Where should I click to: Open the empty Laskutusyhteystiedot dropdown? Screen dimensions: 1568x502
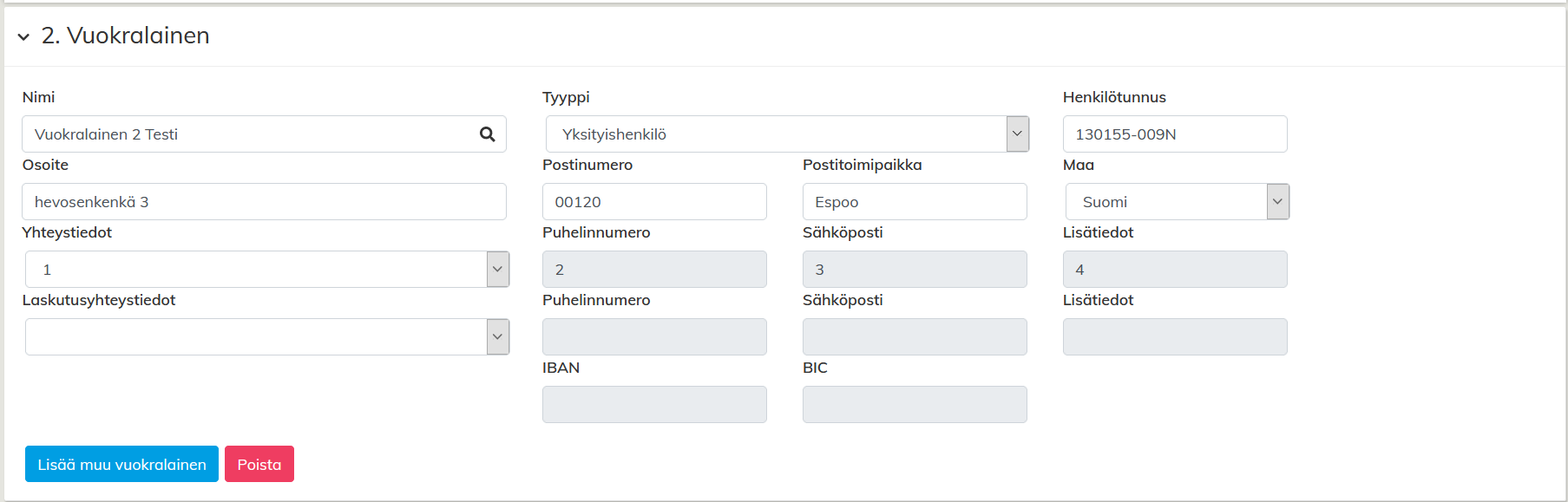(266, 337)
